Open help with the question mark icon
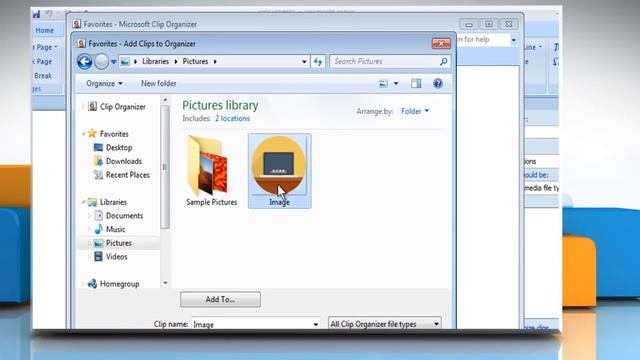Viewport: 640px width, 360px height. point(438,84)
